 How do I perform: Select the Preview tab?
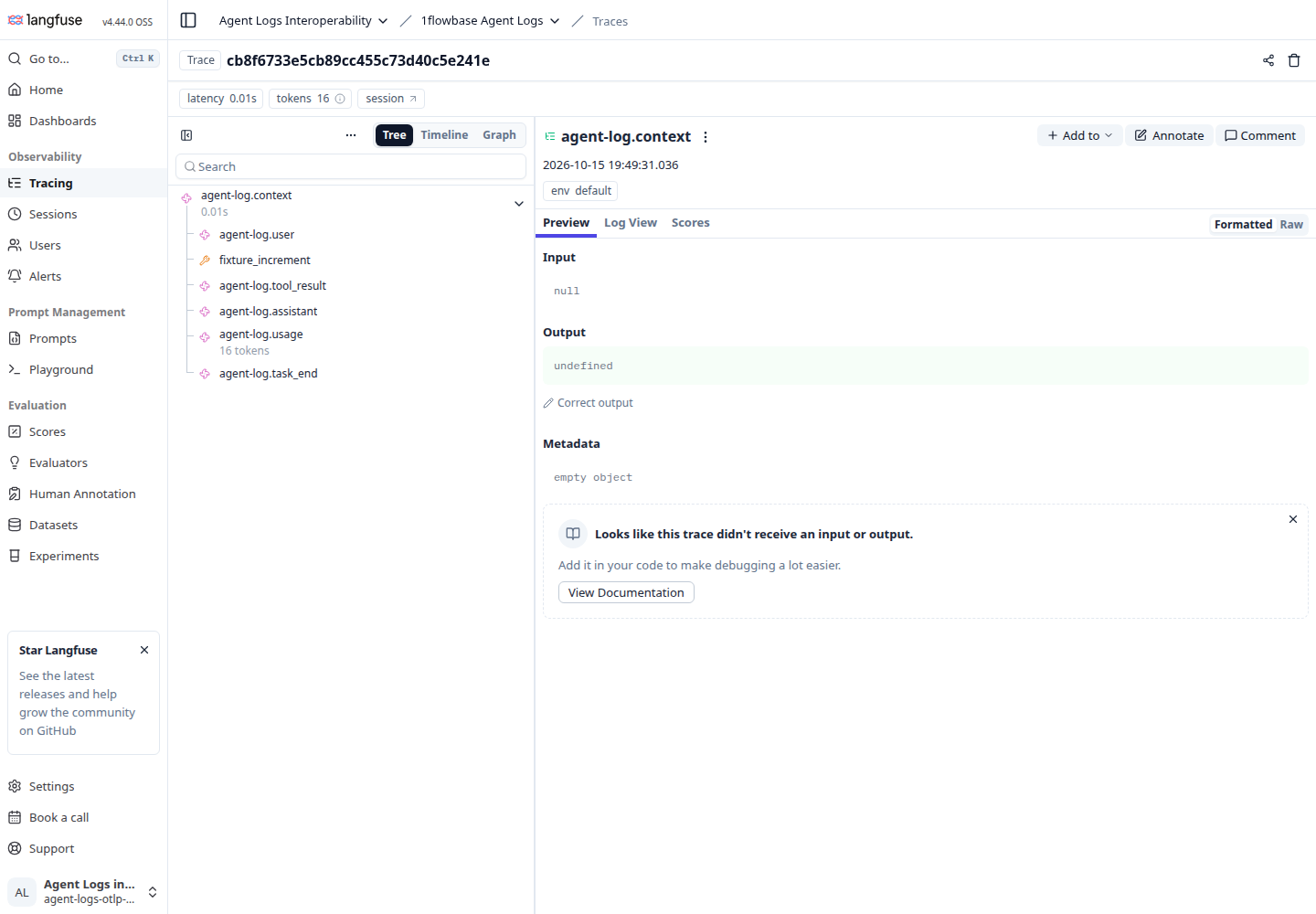click(x=566, y=223)
